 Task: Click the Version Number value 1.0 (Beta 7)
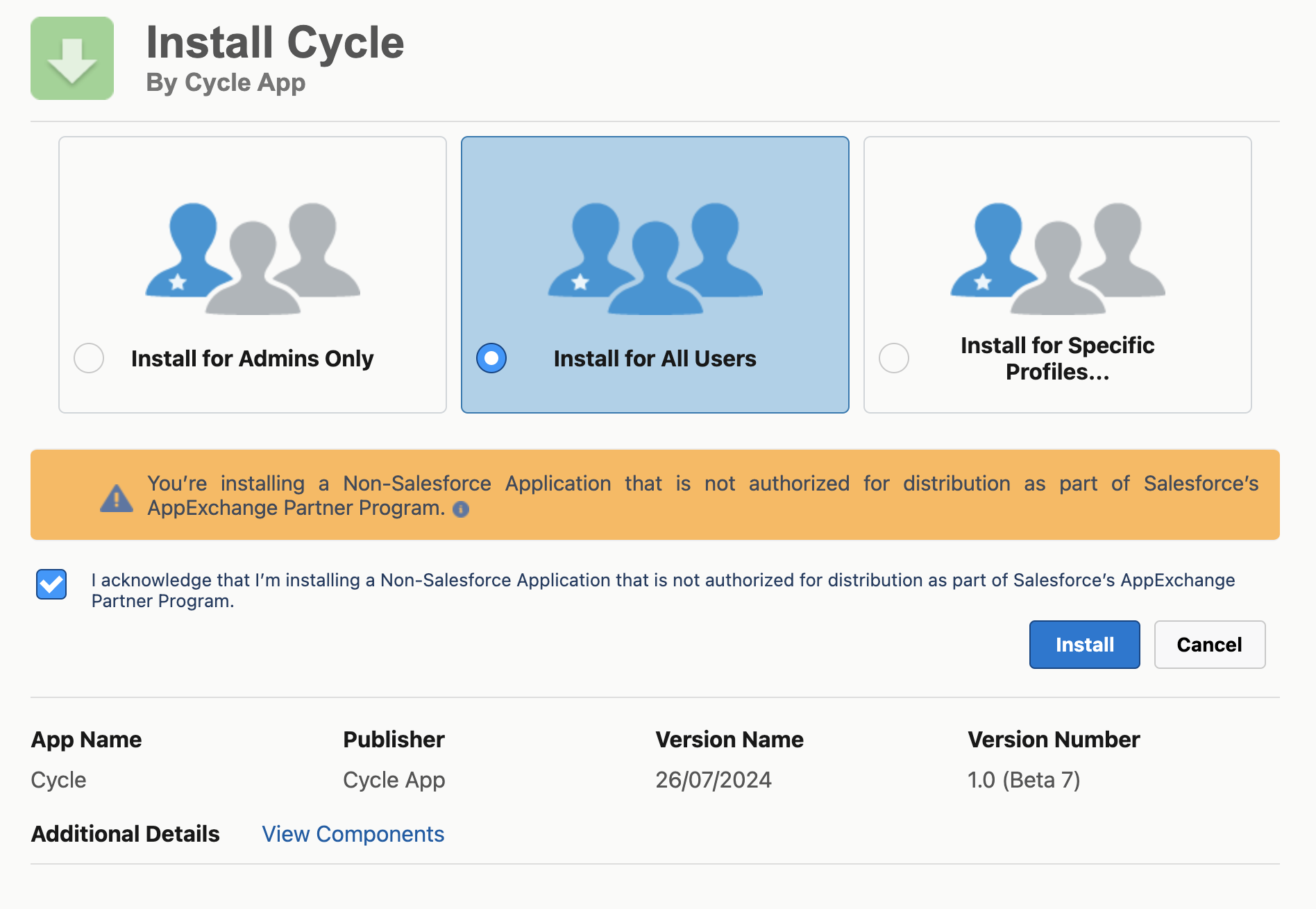[1024, 780]
